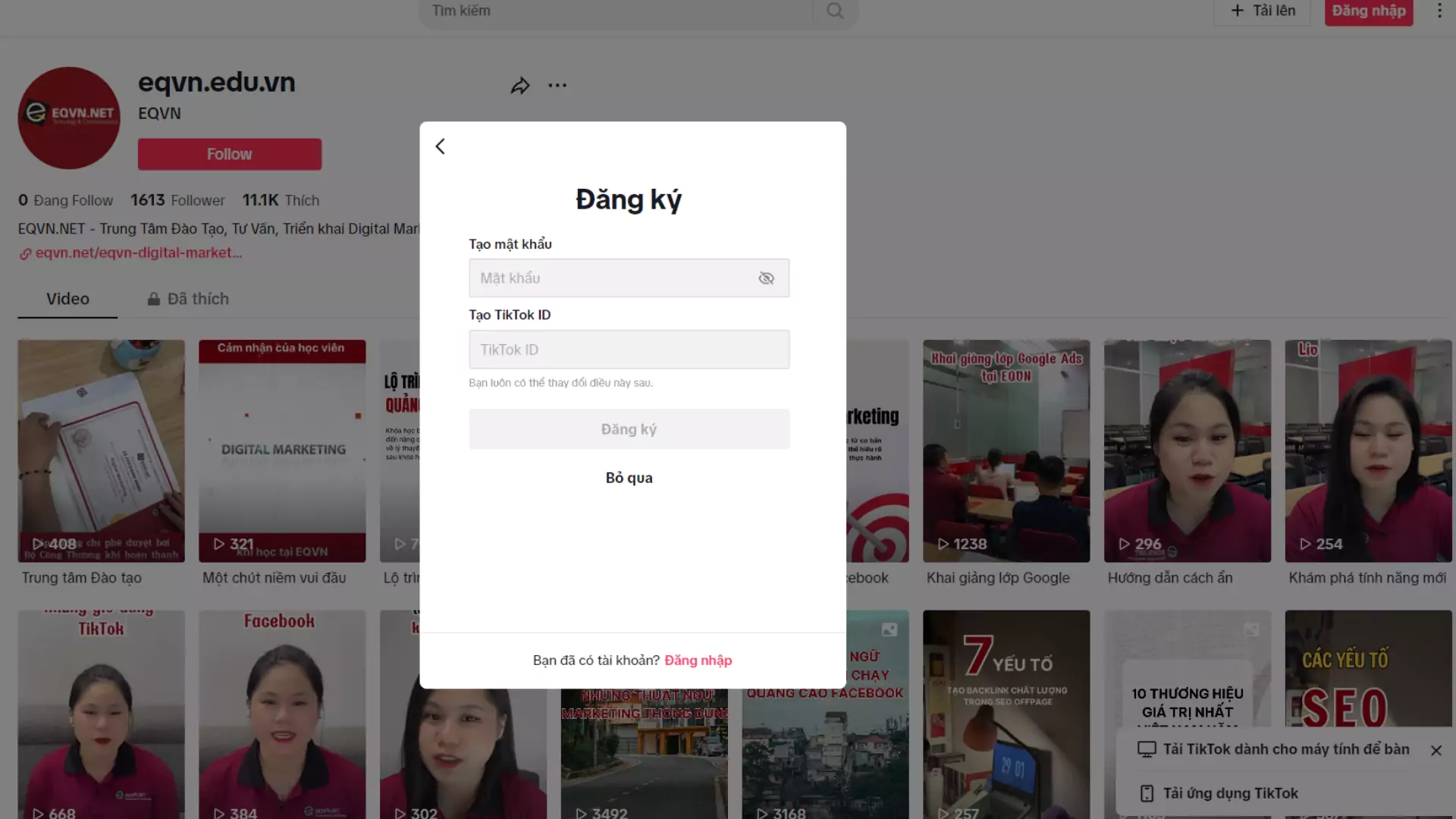1456x819 pixels.
Task: Click the EQVN.NET profile avatar
Action: 69,118
